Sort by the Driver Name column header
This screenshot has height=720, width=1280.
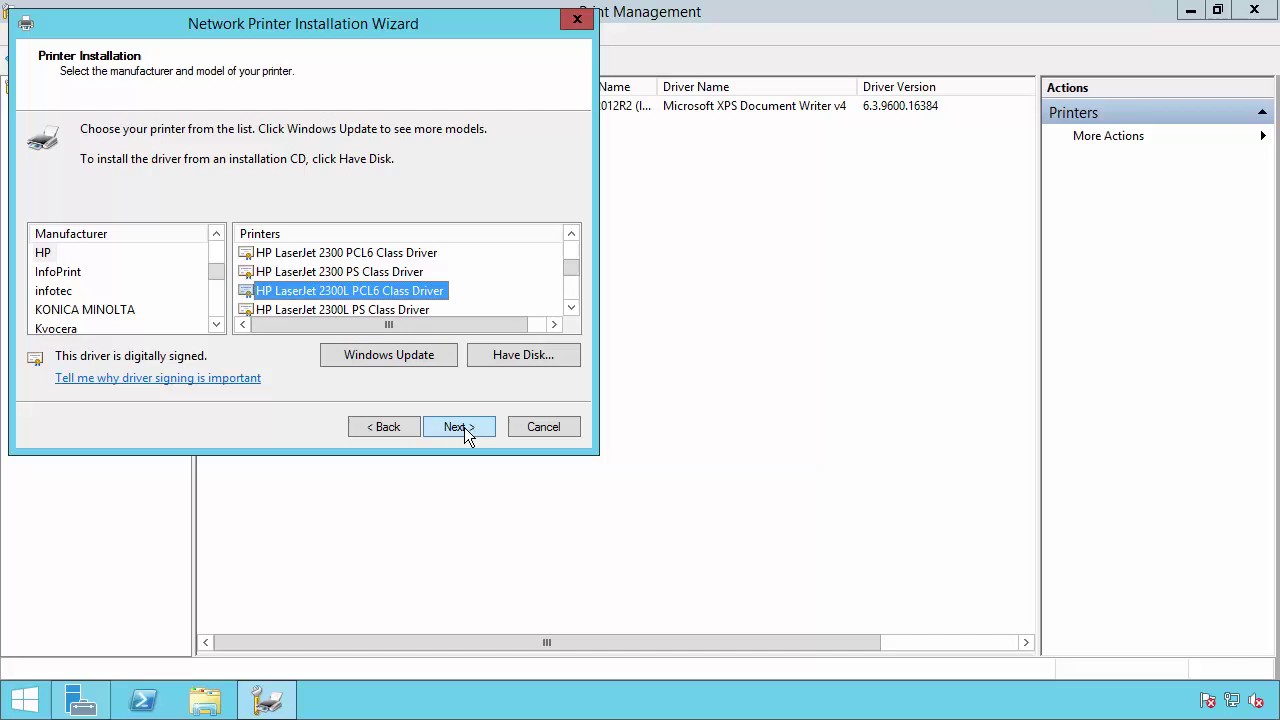coord(756,87)
